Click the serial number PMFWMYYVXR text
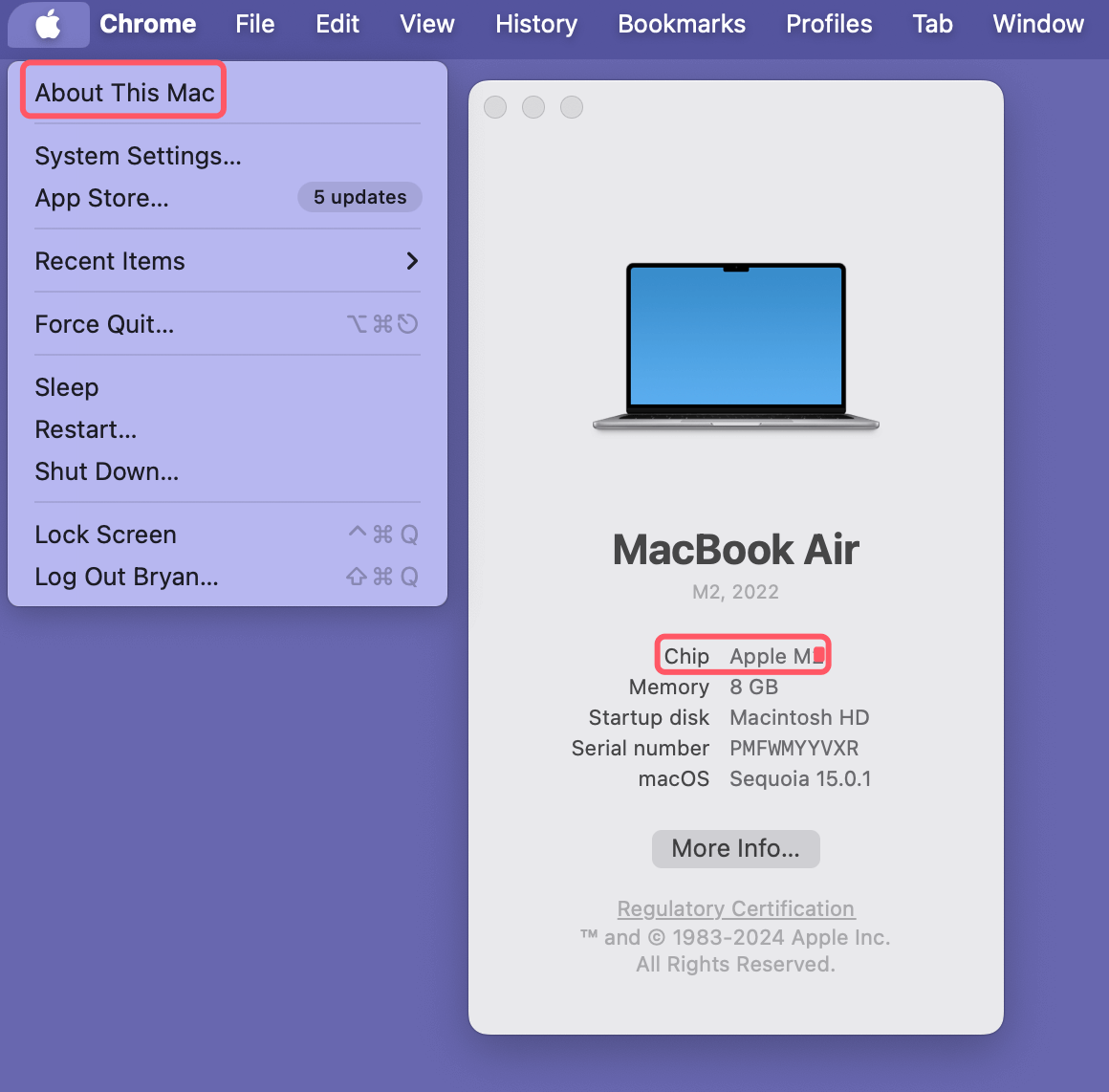This screenshot has width=1109, height=1092. [794, 748]
